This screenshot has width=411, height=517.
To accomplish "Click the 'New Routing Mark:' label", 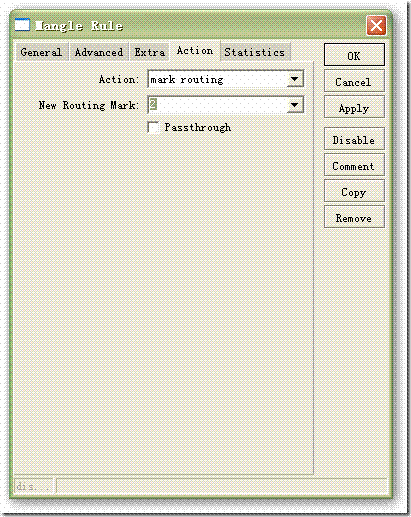I will pos(89,105).
